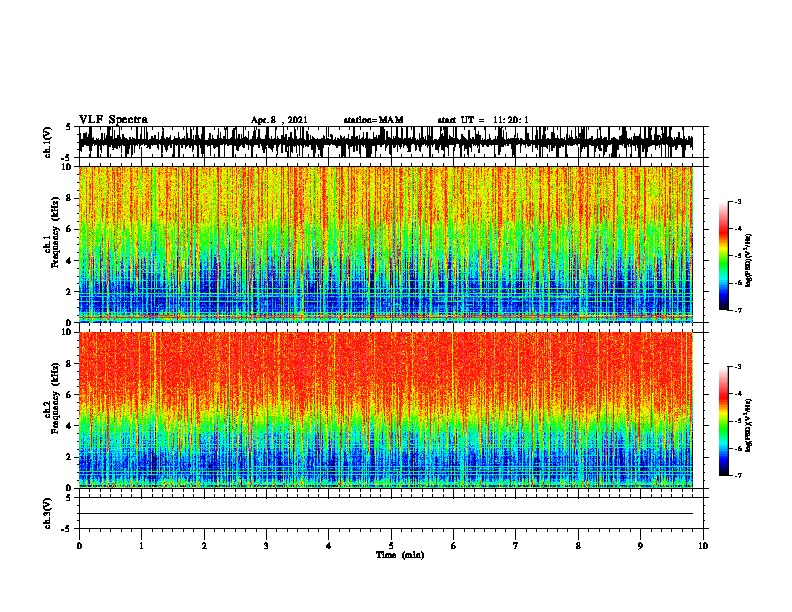The height and width of the screenshot is (612, 792).
Task: Click inside the ch.1 spectrogram panel
Action: pyautogui.click(x=386, y=244)
